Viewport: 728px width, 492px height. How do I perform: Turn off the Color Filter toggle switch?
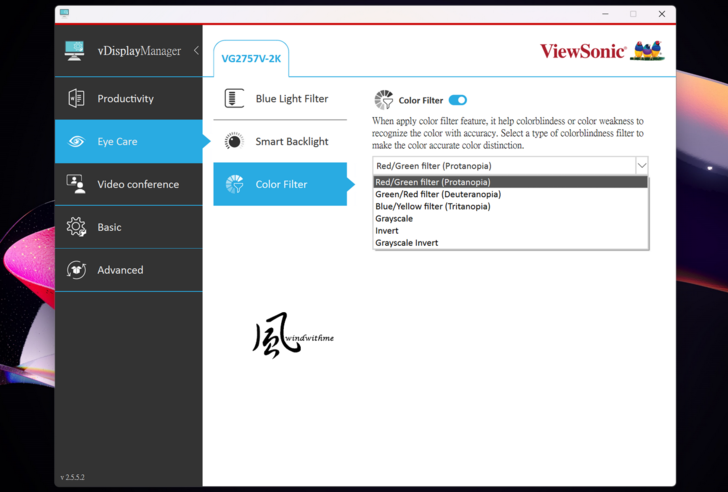[x=458, y=100]
